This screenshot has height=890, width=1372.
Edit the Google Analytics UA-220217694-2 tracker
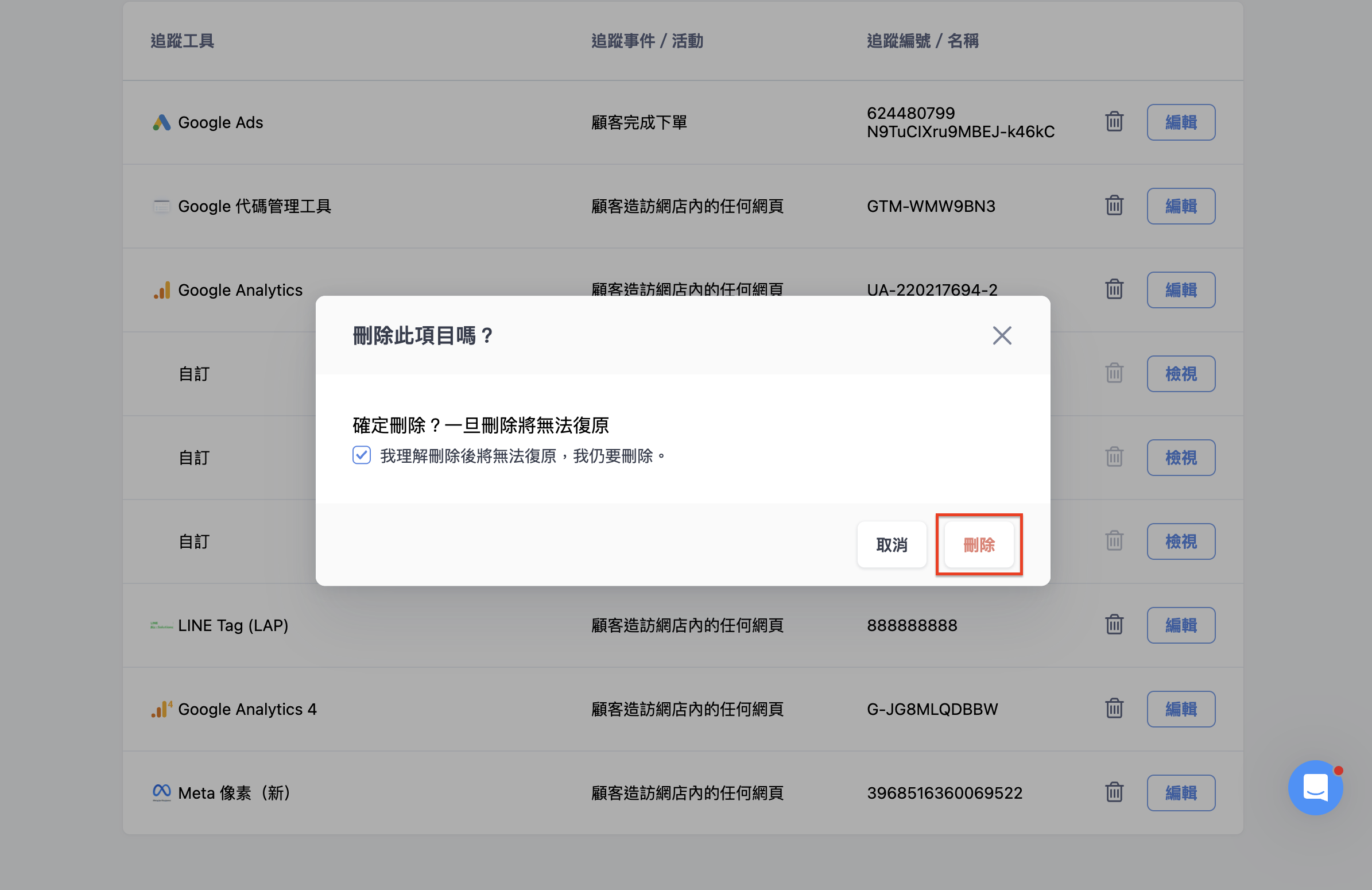[1181, 290]
